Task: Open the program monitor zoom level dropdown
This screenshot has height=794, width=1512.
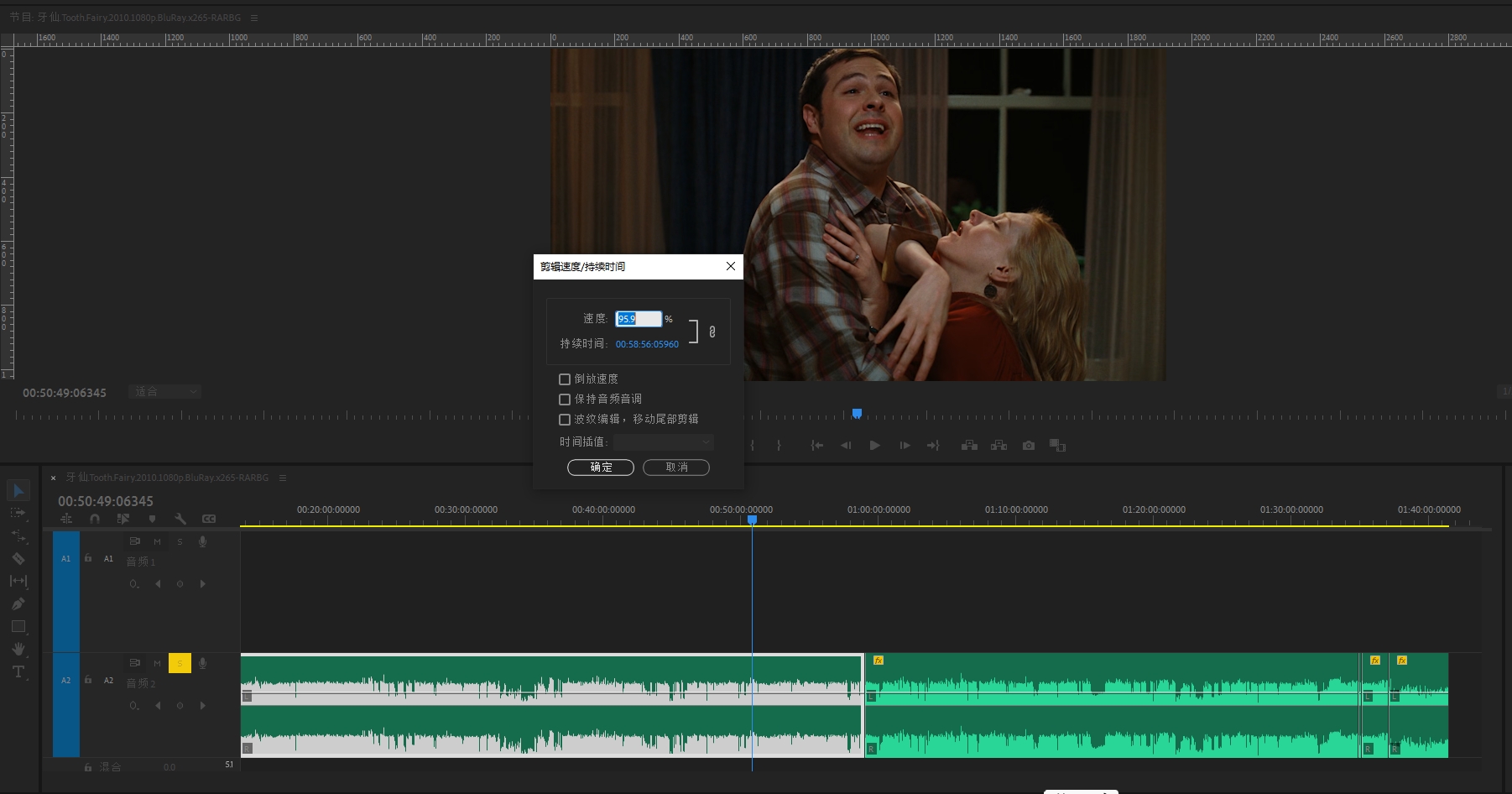Action: [x=164, y=392]
